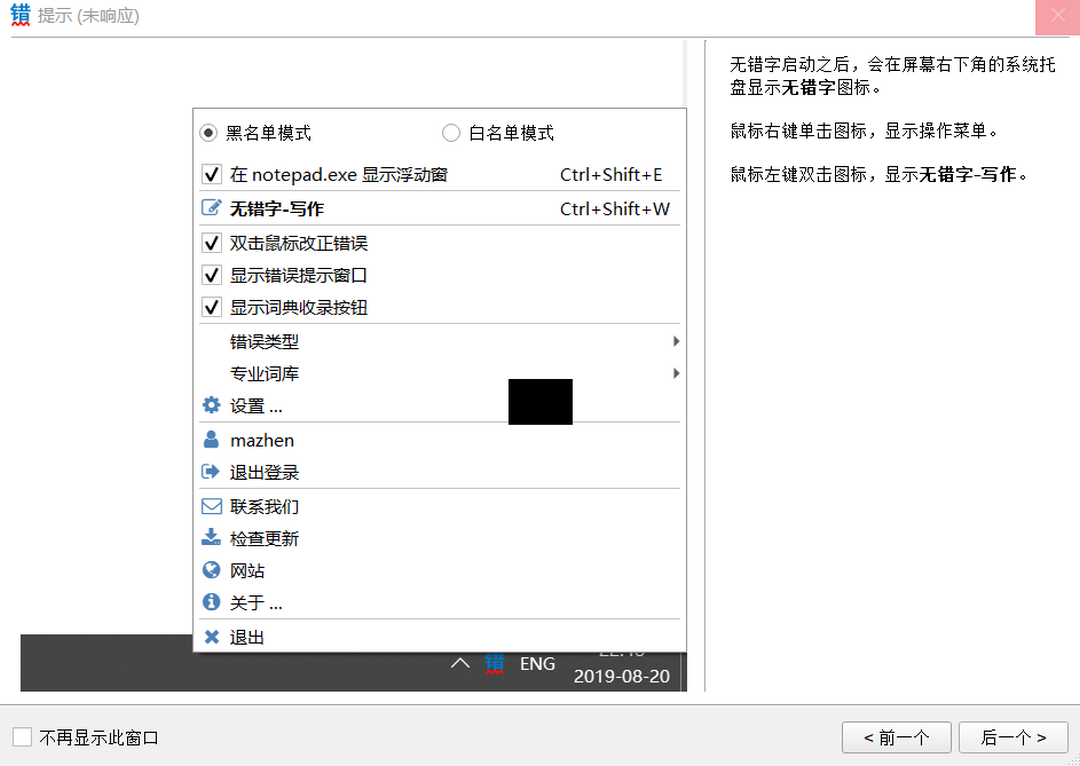The height and width of the screenshot is (766, 1080).
Task: Click the 错 tray icon in taskbar
Action: coord(494,663)
